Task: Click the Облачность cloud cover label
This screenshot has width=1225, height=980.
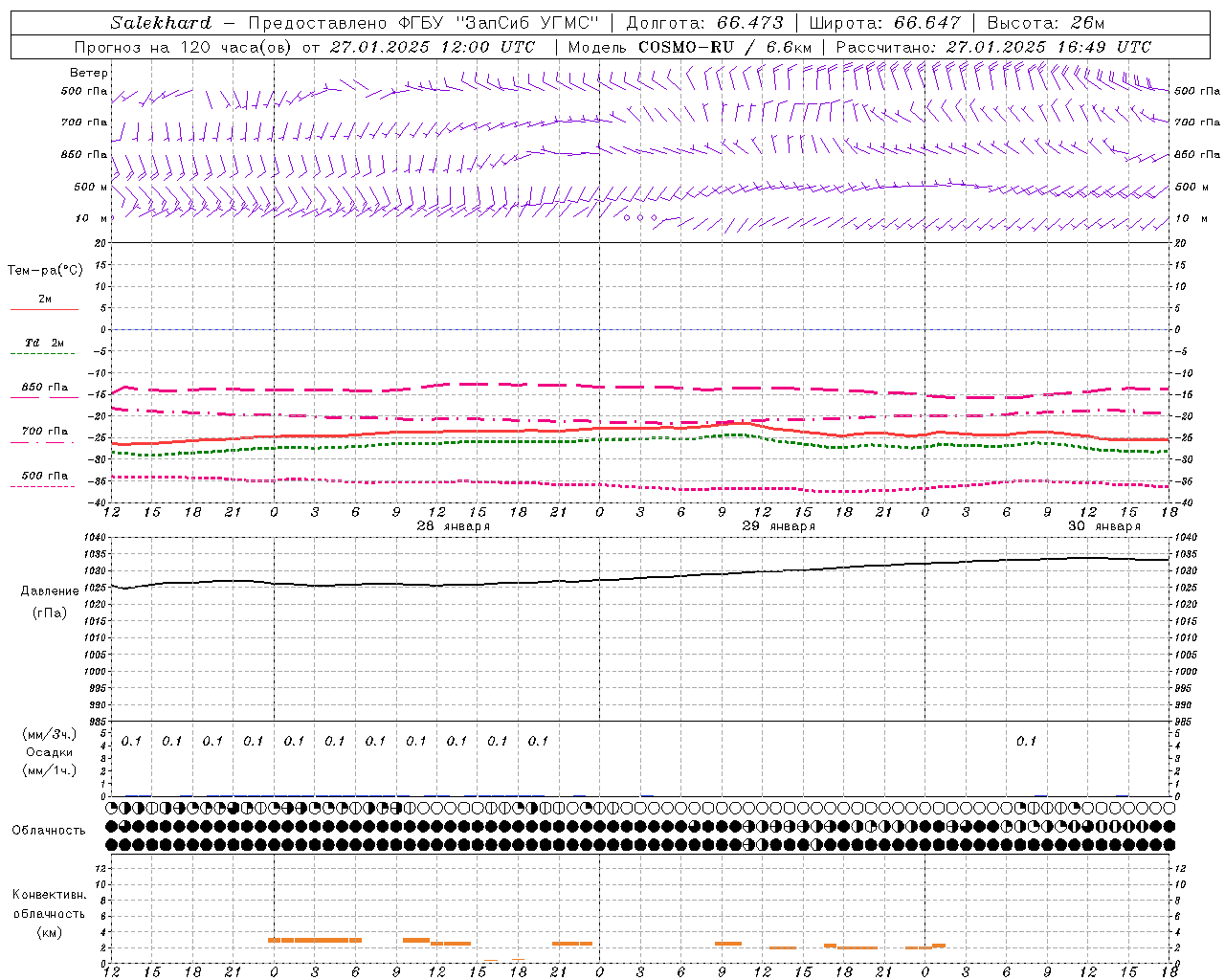Action: tap(49, 831)
